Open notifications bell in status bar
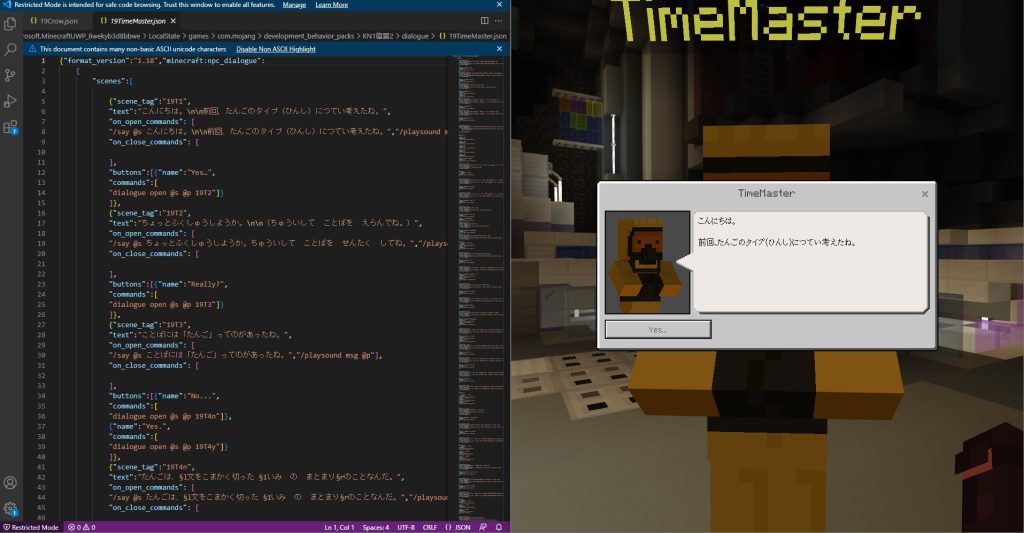The image size is (1024, 533). 499,527
